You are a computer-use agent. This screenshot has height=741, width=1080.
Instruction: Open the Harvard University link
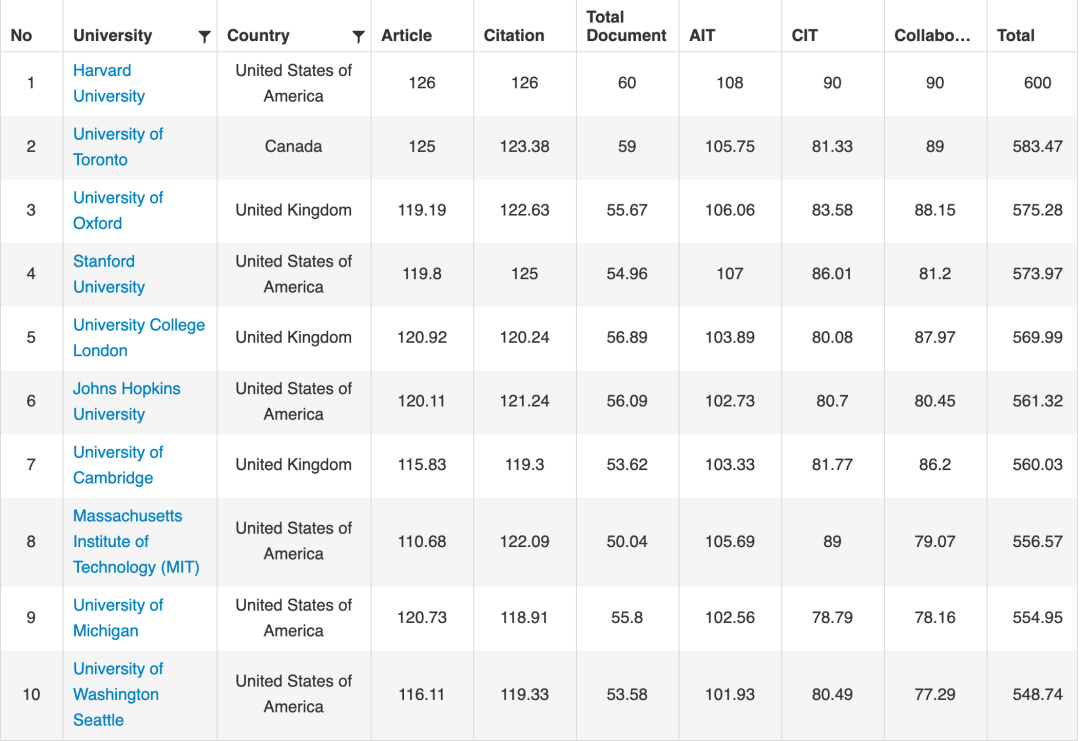tap(109, 83)
